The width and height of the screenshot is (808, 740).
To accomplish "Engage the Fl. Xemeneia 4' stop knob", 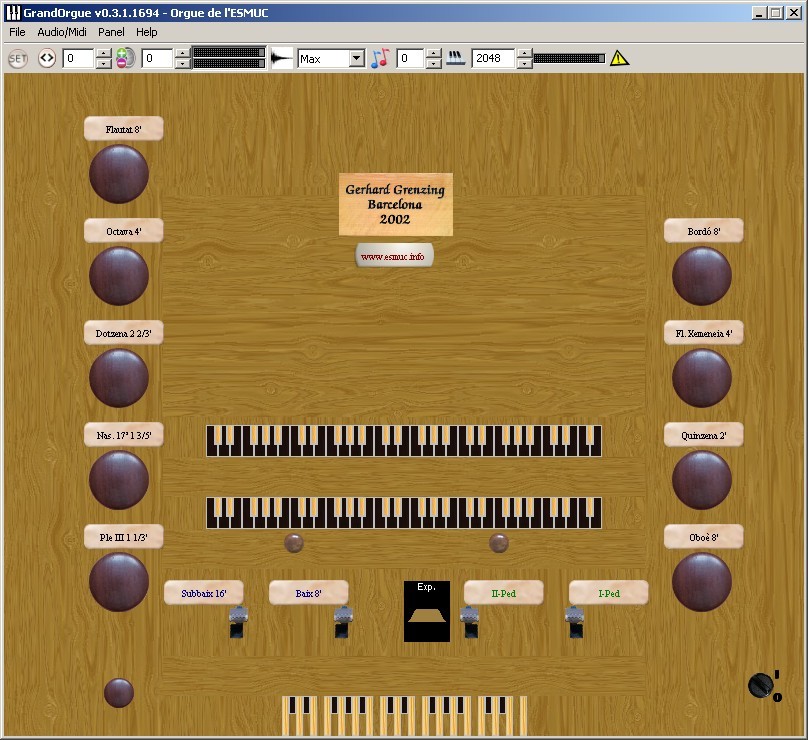I will [702, 378].
